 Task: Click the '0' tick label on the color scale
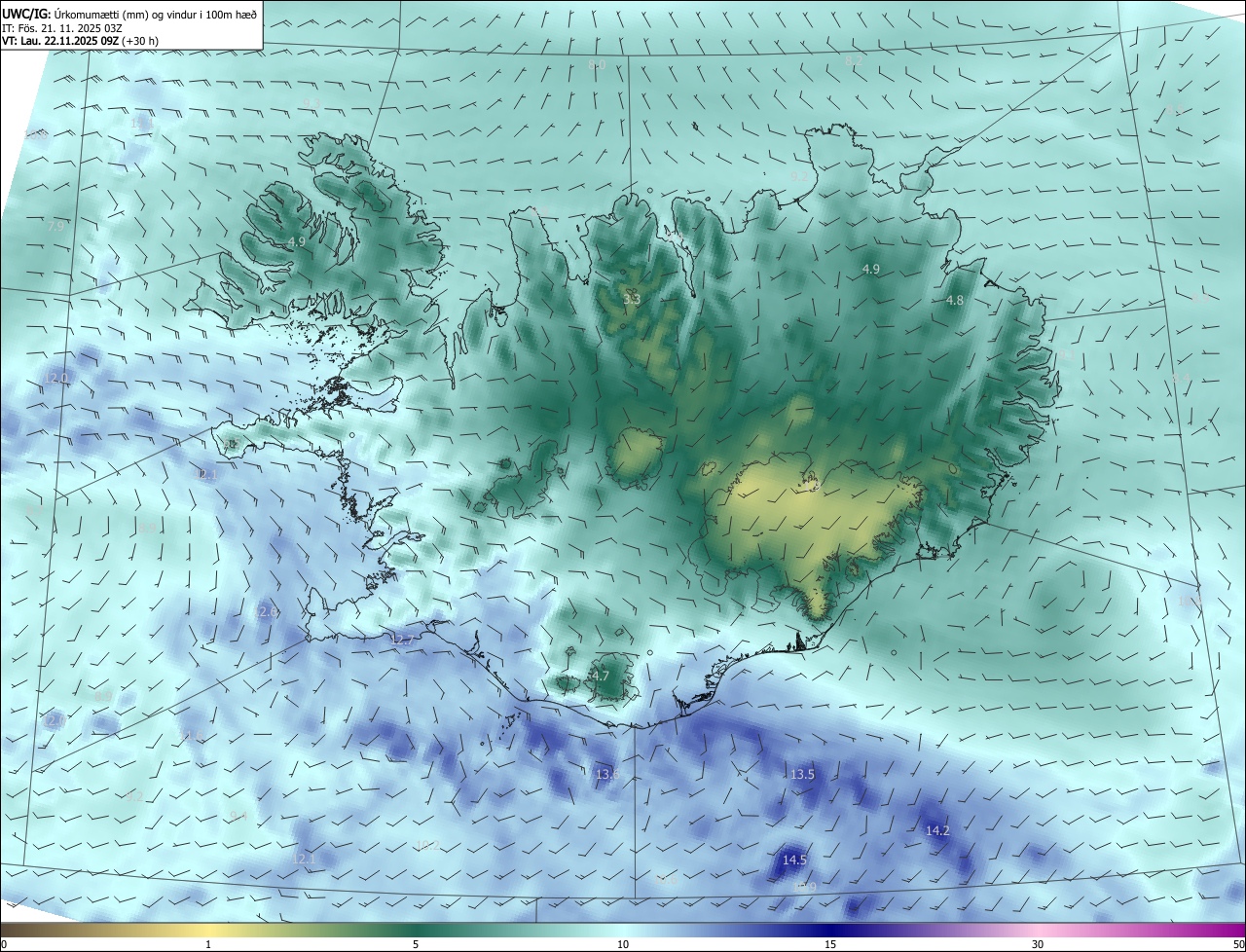4,944
